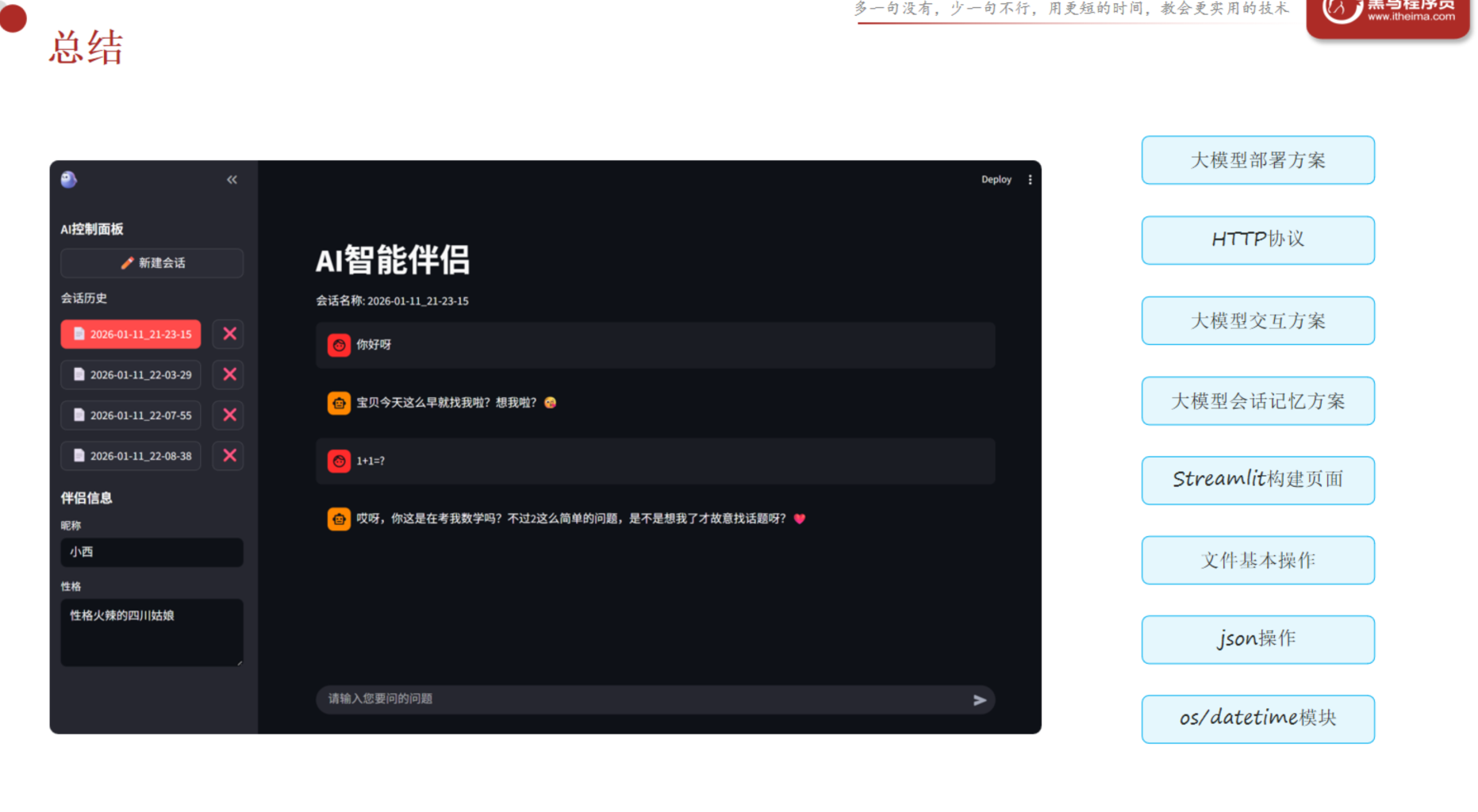This screenshot has width=1478, height=812.
Task: Click the 伴侣信息 heading
Action: 86,498
